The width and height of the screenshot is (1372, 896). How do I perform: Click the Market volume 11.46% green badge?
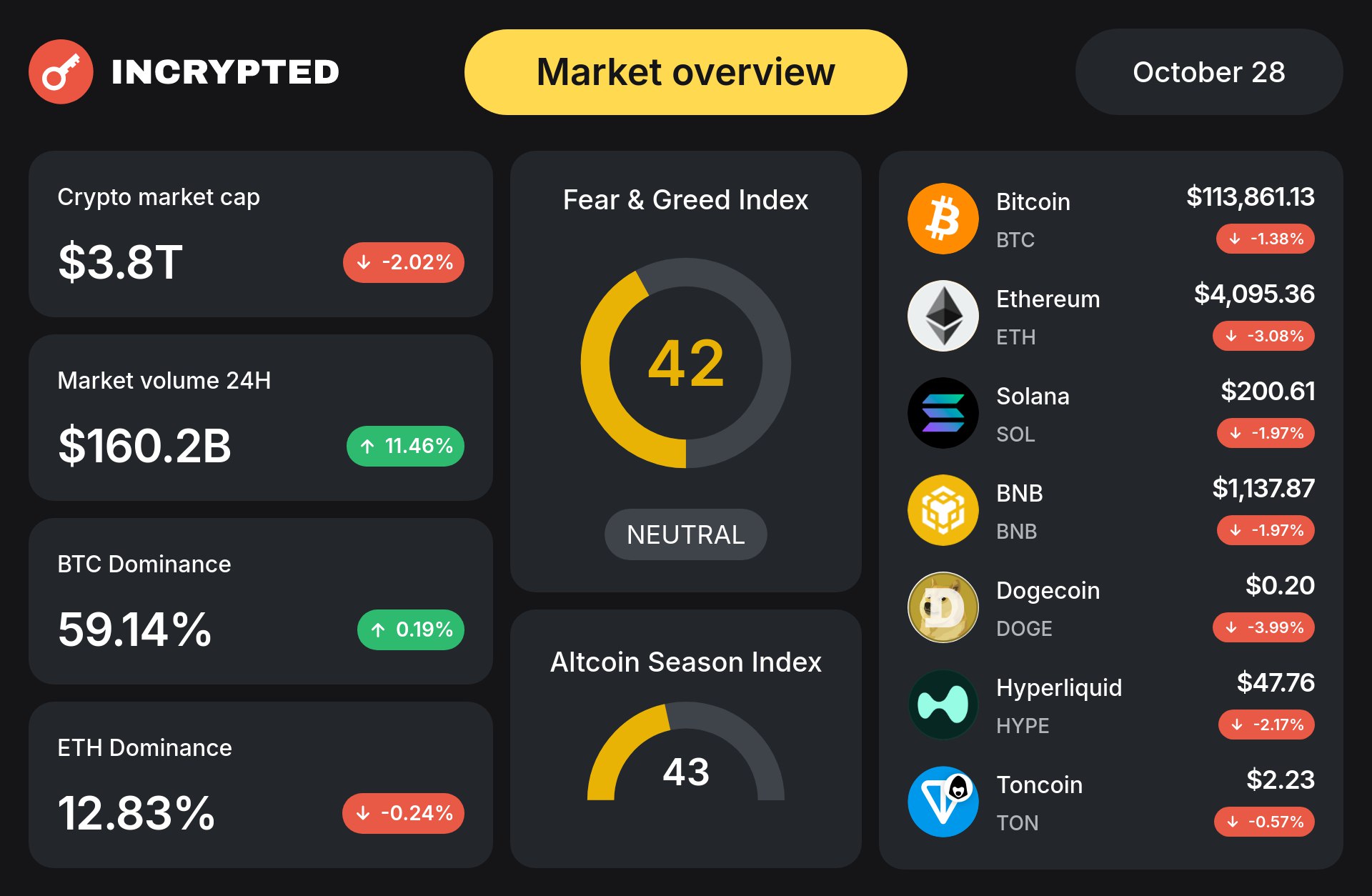405,446
